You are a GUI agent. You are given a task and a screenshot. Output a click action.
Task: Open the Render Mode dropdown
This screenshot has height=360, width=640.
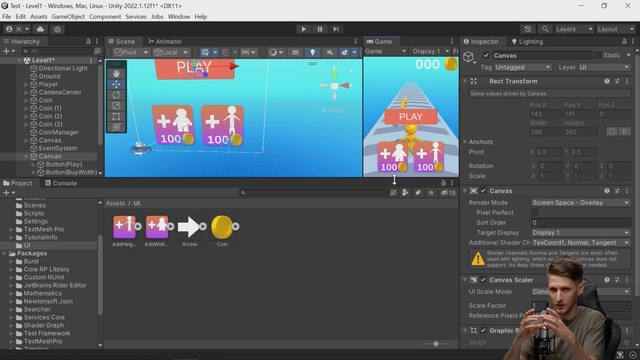580,202
